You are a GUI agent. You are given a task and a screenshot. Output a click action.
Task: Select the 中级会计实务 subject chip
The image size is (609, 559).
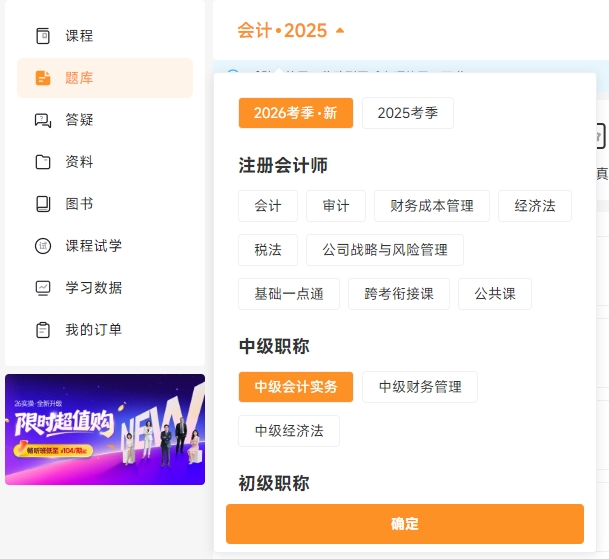pyautogui.click(x=295, y=387)
